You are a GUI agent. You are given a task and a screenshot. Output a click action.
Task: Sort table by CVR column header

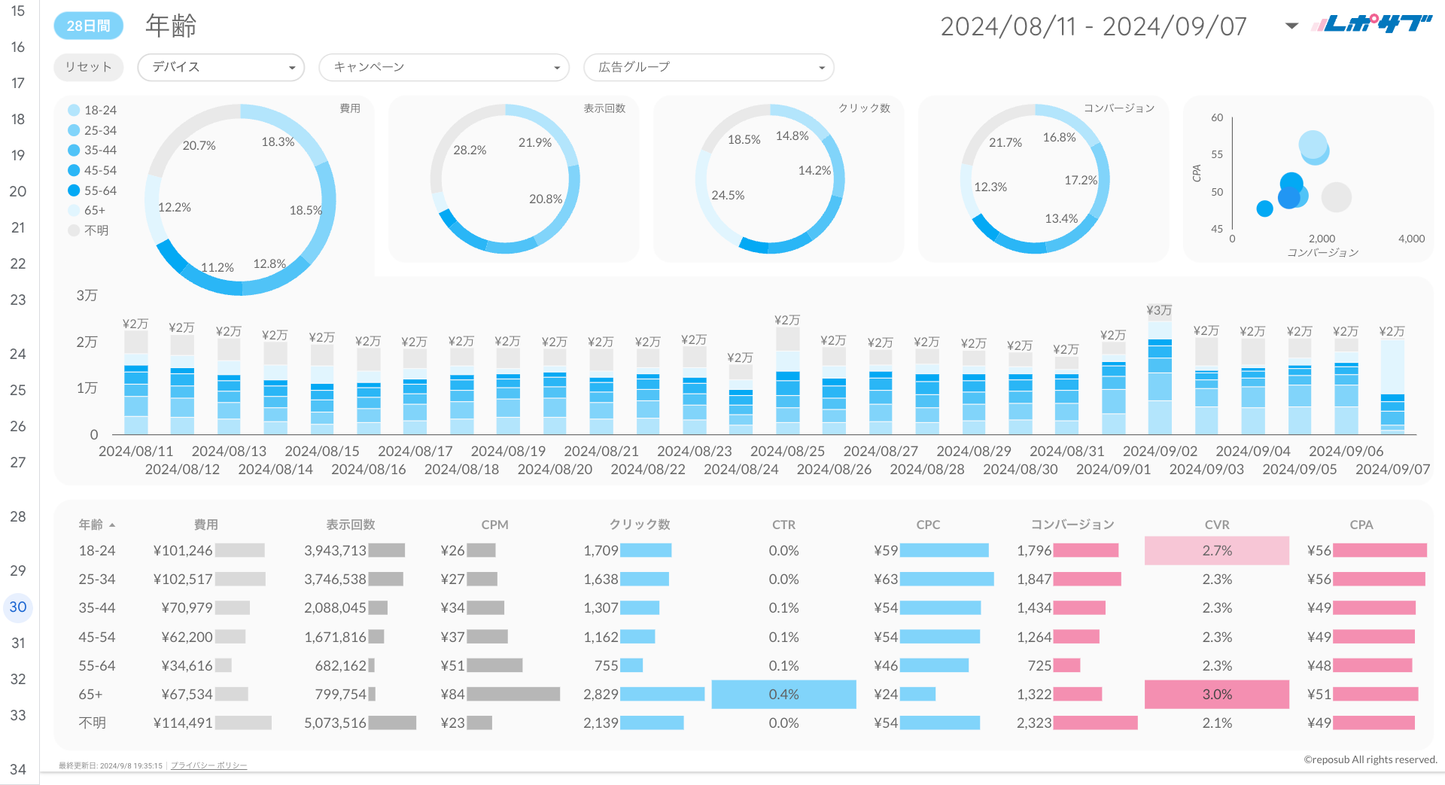(x=1216, y=525)
